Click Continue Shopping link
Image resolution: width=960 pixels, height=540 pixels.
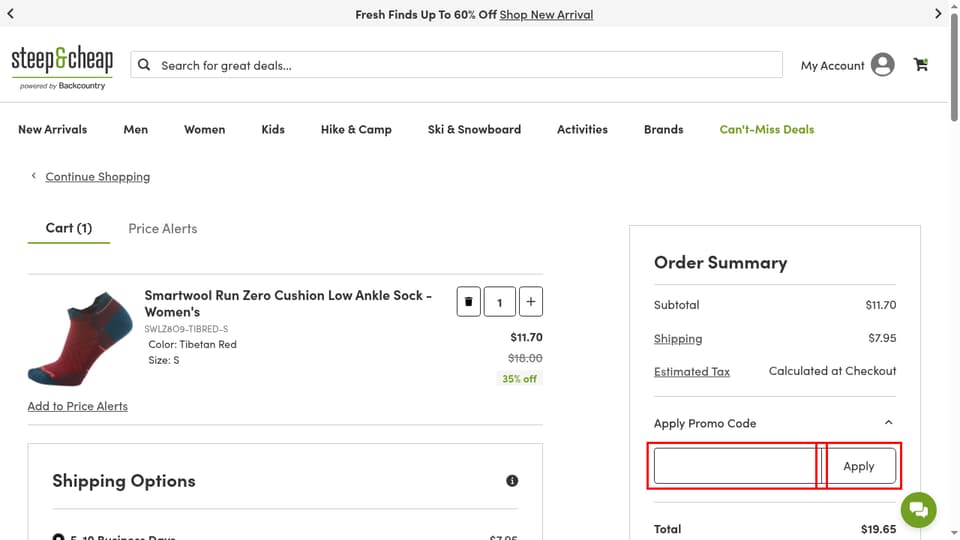pyautogui.click(x=97, y=176)
